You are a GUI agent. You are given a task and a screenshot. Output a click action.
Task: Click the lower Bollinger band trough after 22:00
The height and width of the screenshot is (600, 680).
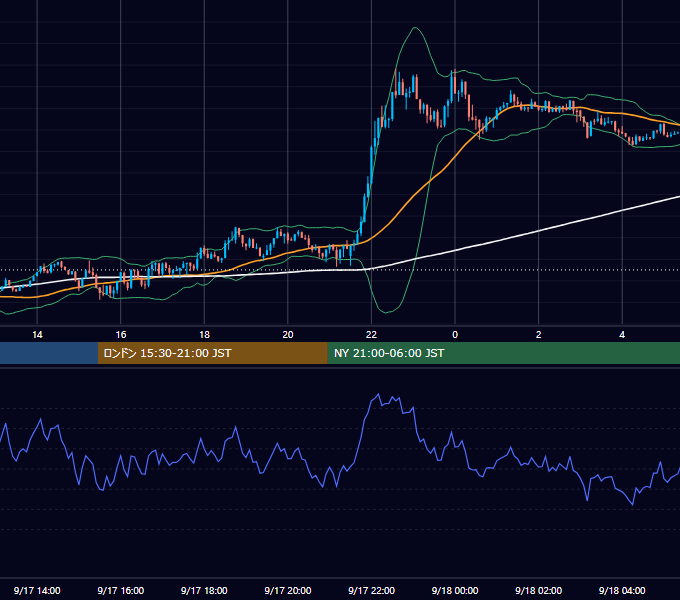(x=385, y=311)
